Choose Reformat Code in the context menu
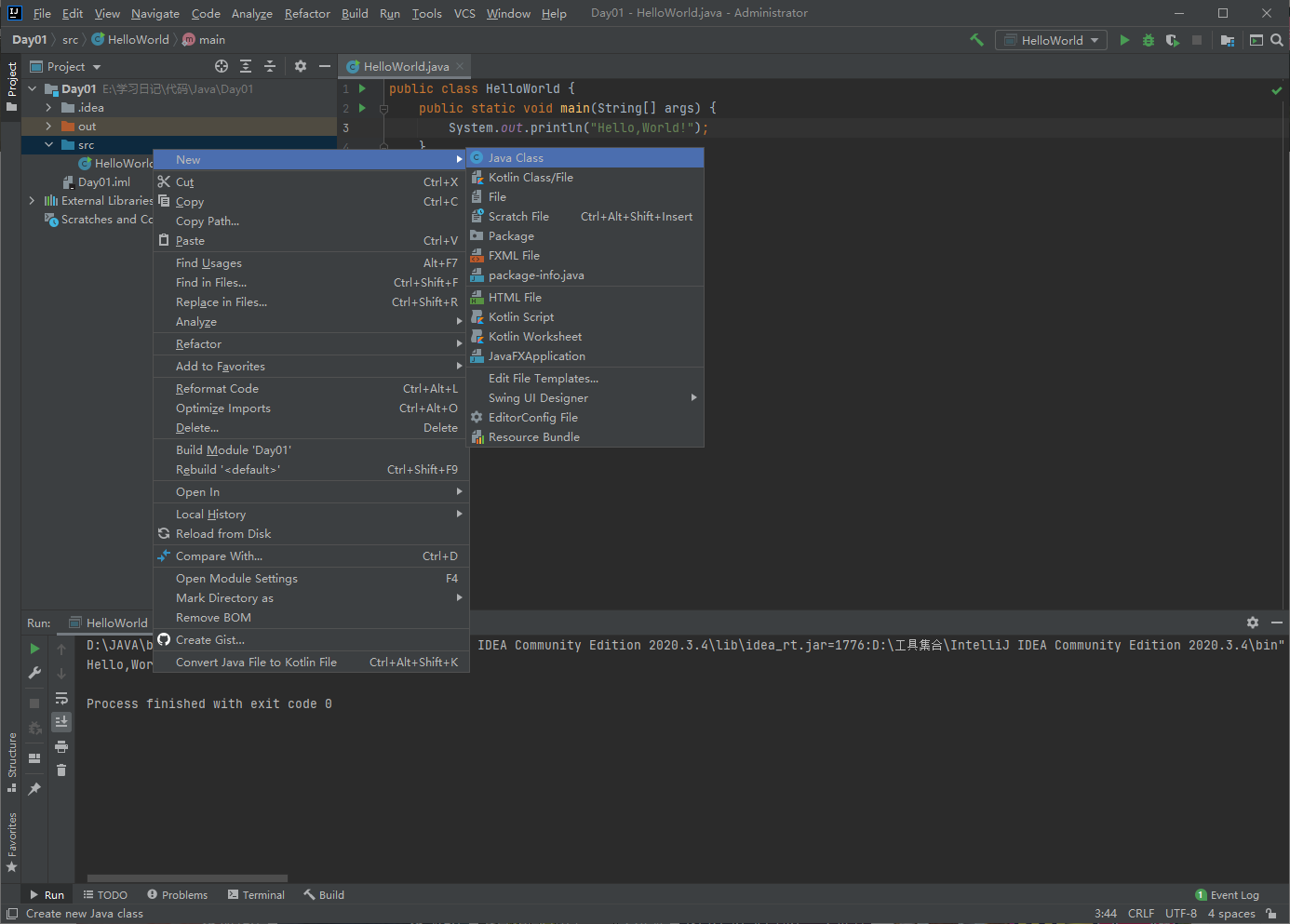The height and width of the screenshot is (924, 1290). coord(217,389)
